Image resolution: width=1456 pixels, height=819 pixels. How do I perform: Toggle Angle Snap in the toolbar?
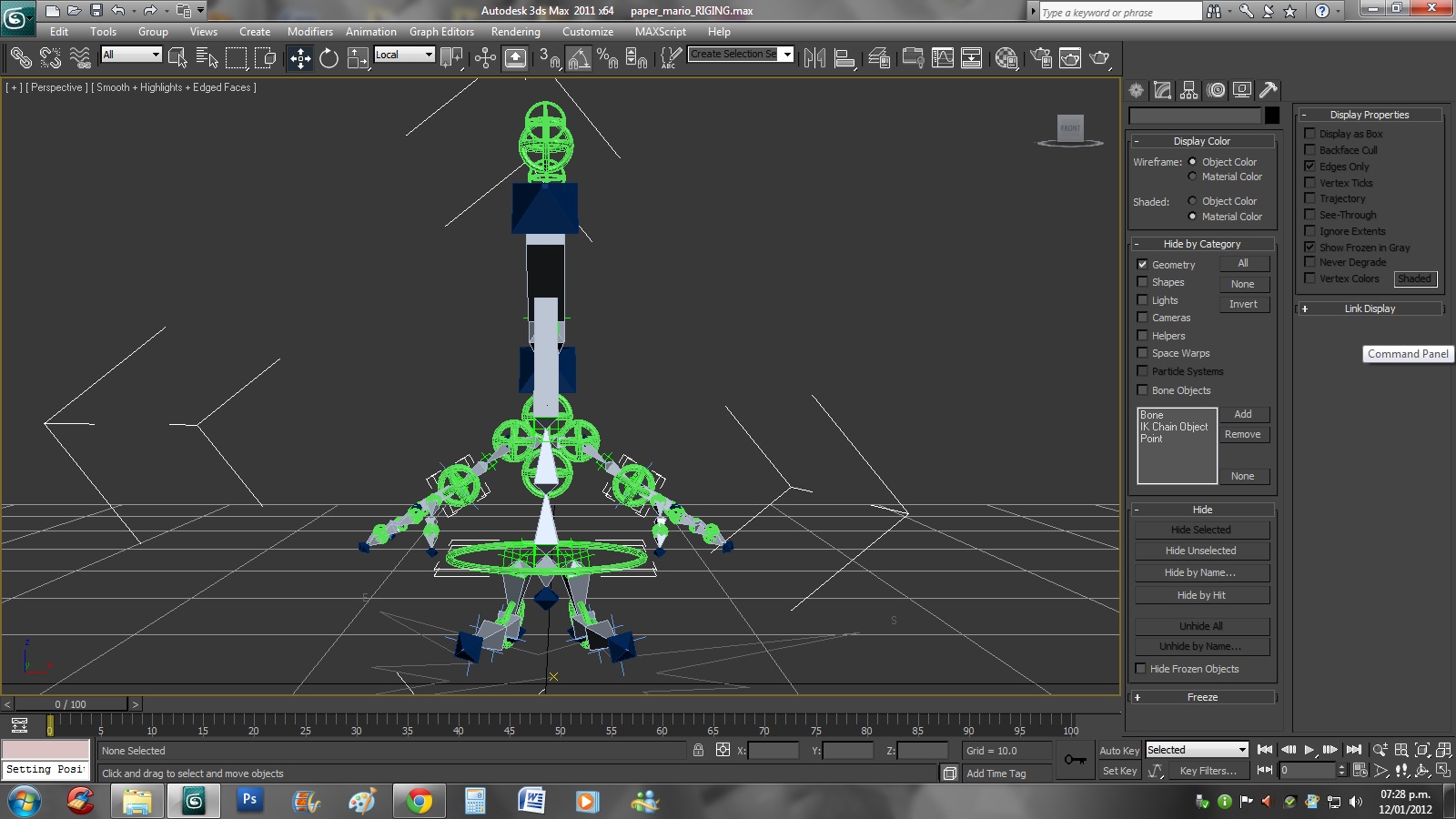(579, 58)
